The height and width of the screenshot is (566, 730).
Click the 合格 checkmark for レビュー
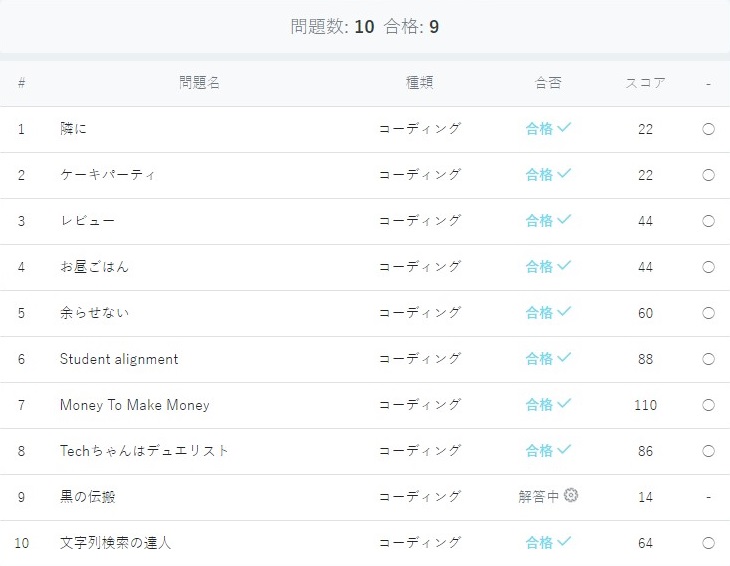click(x=564, y=220)
